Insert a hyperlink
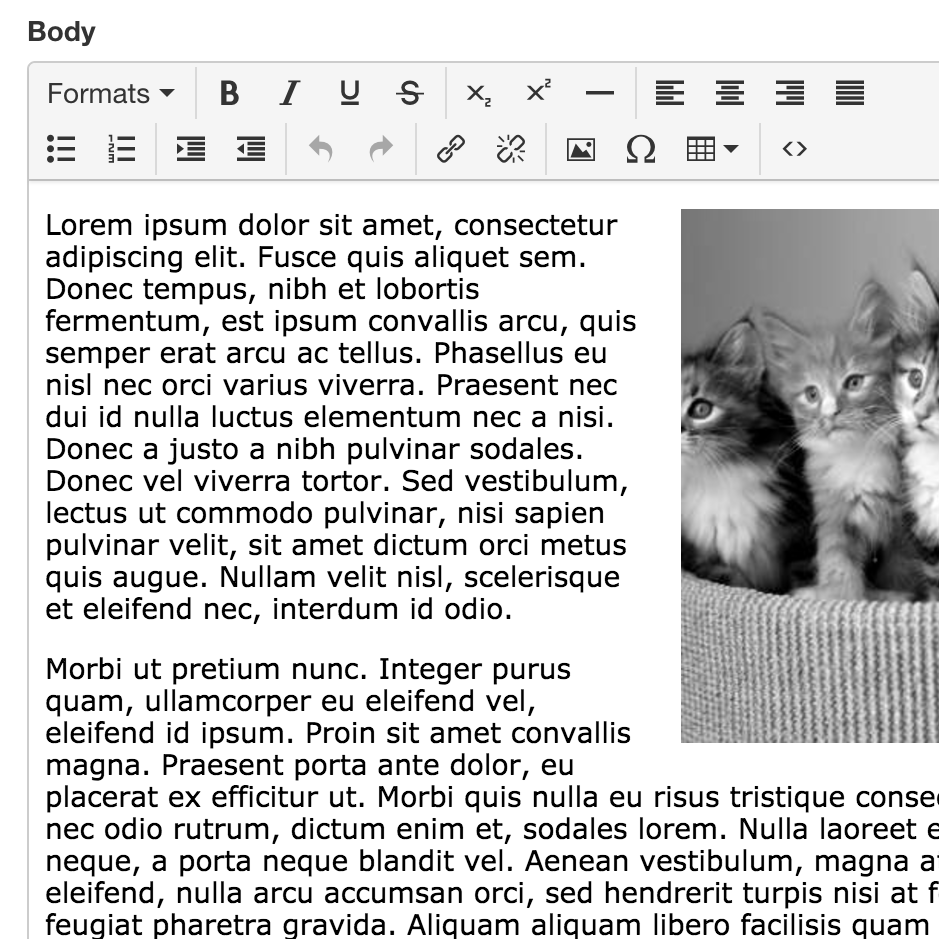 coord(451,150)
